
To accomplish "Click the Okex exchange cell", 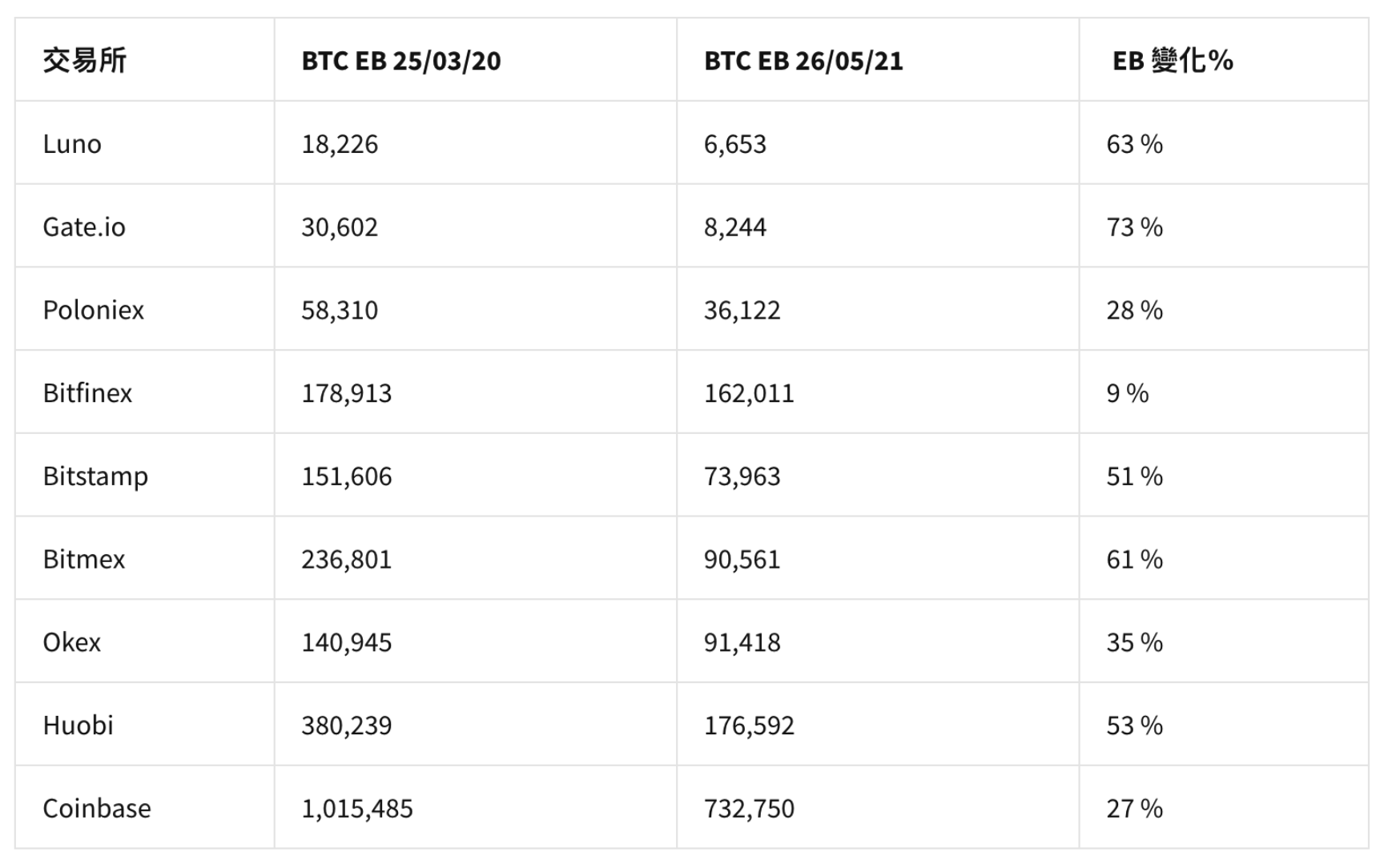I will (x=72, y=642).
